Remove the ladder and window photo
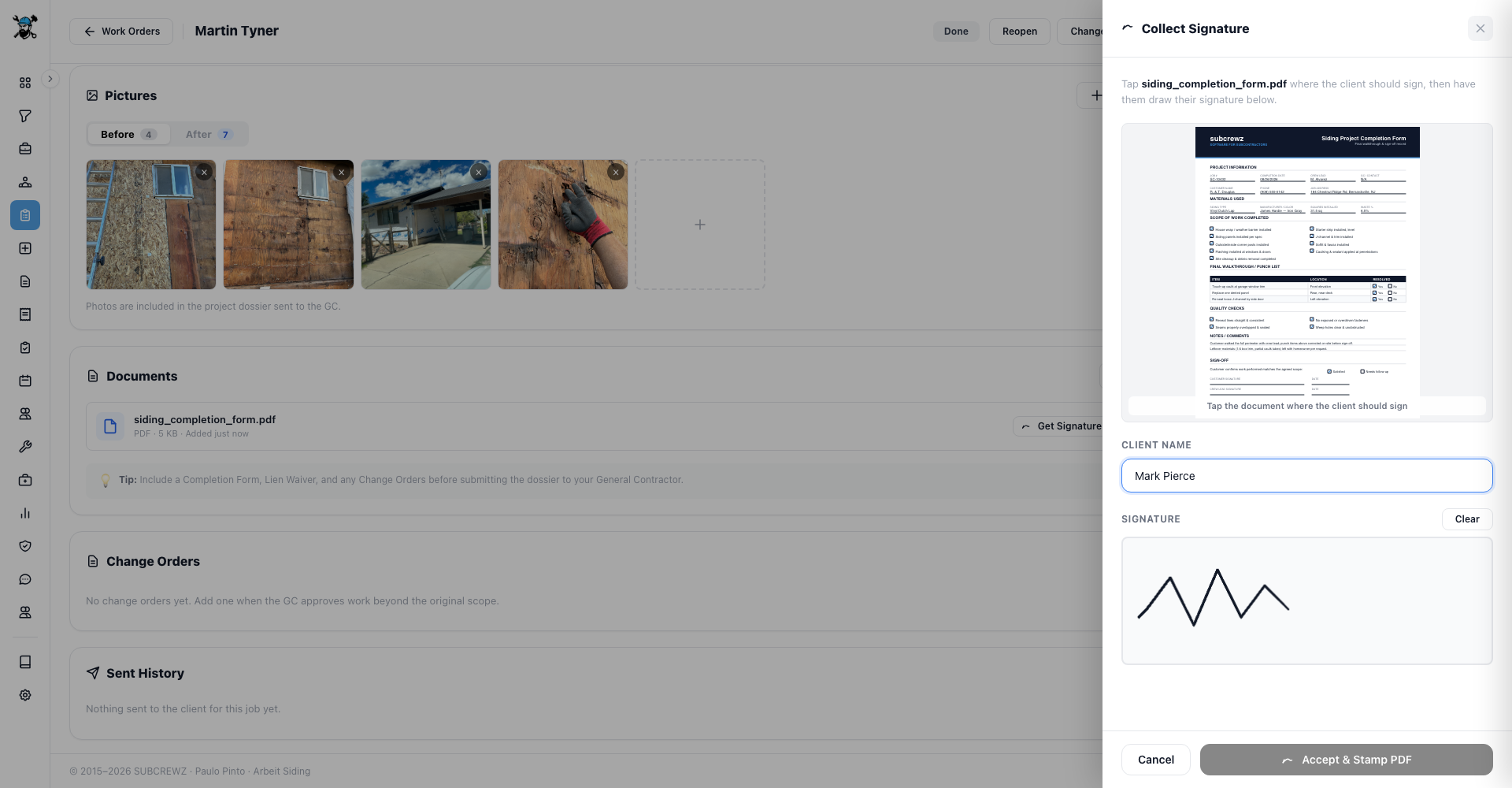 click(x=204, y=172)
